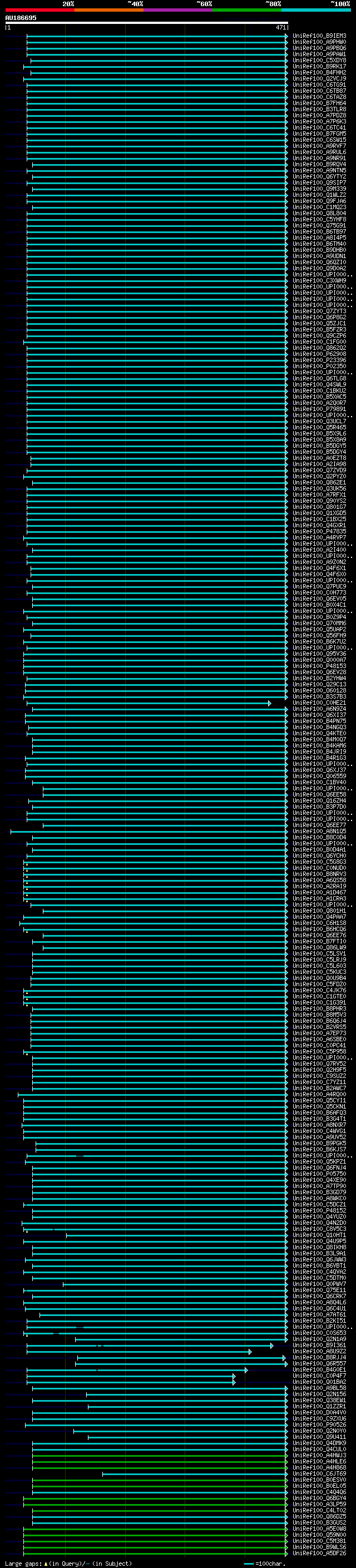Select hit label UniRef100_Q6YTY2
The height and width of the screenshot is (1568, 356).
pyautogui.click(x=319, y=176)
